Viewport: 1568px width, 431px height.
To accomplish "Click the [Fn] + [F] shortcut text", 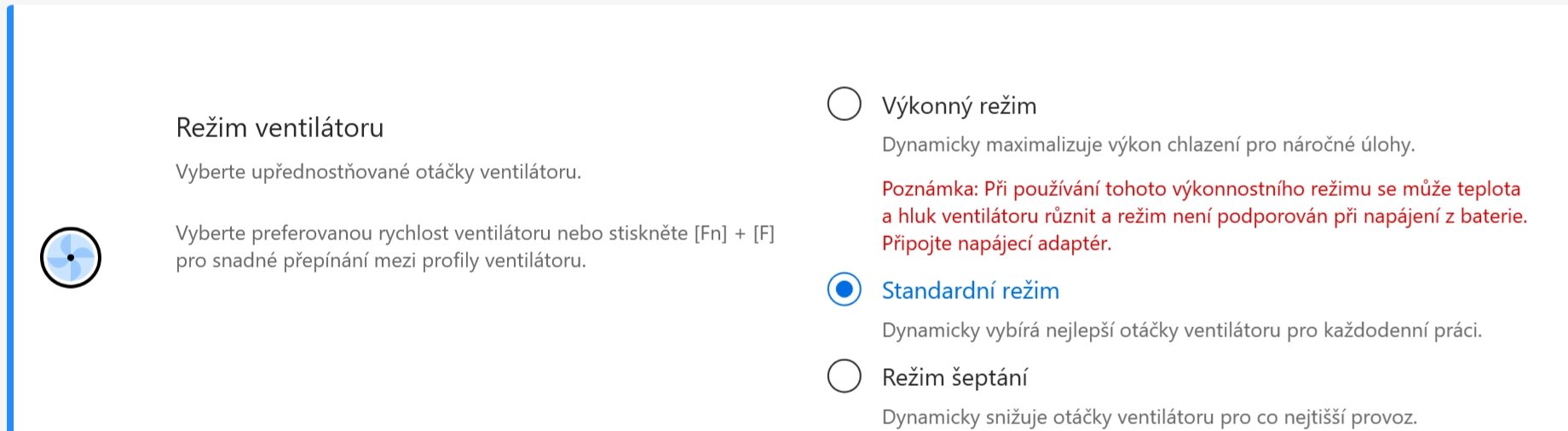I will (734, 233).
